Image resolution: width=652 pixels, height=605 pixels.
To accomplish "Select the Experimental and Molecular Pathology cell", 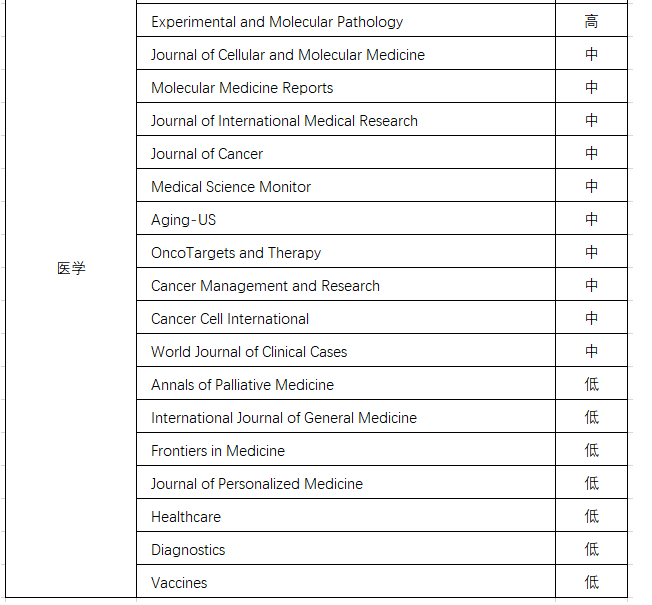I will 346,20.
